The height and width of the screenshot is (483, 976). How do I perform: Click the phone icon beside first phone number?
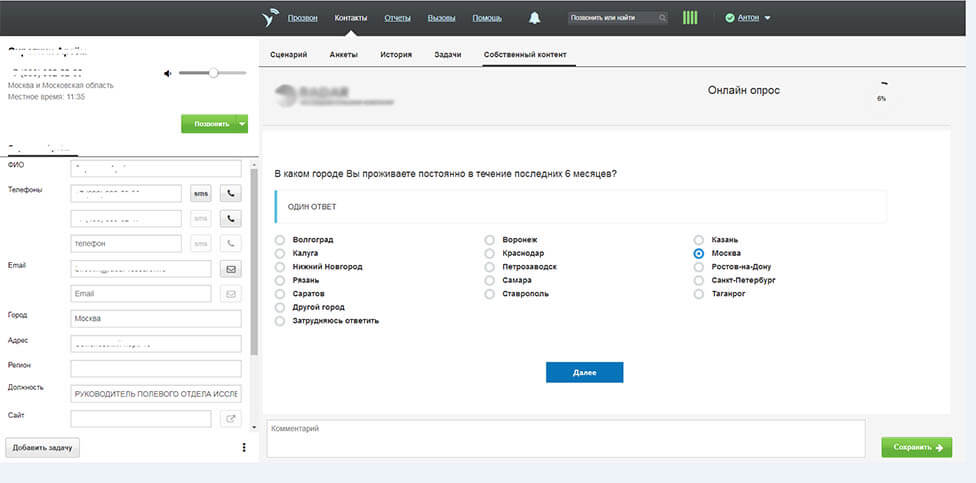coord(231,193)
